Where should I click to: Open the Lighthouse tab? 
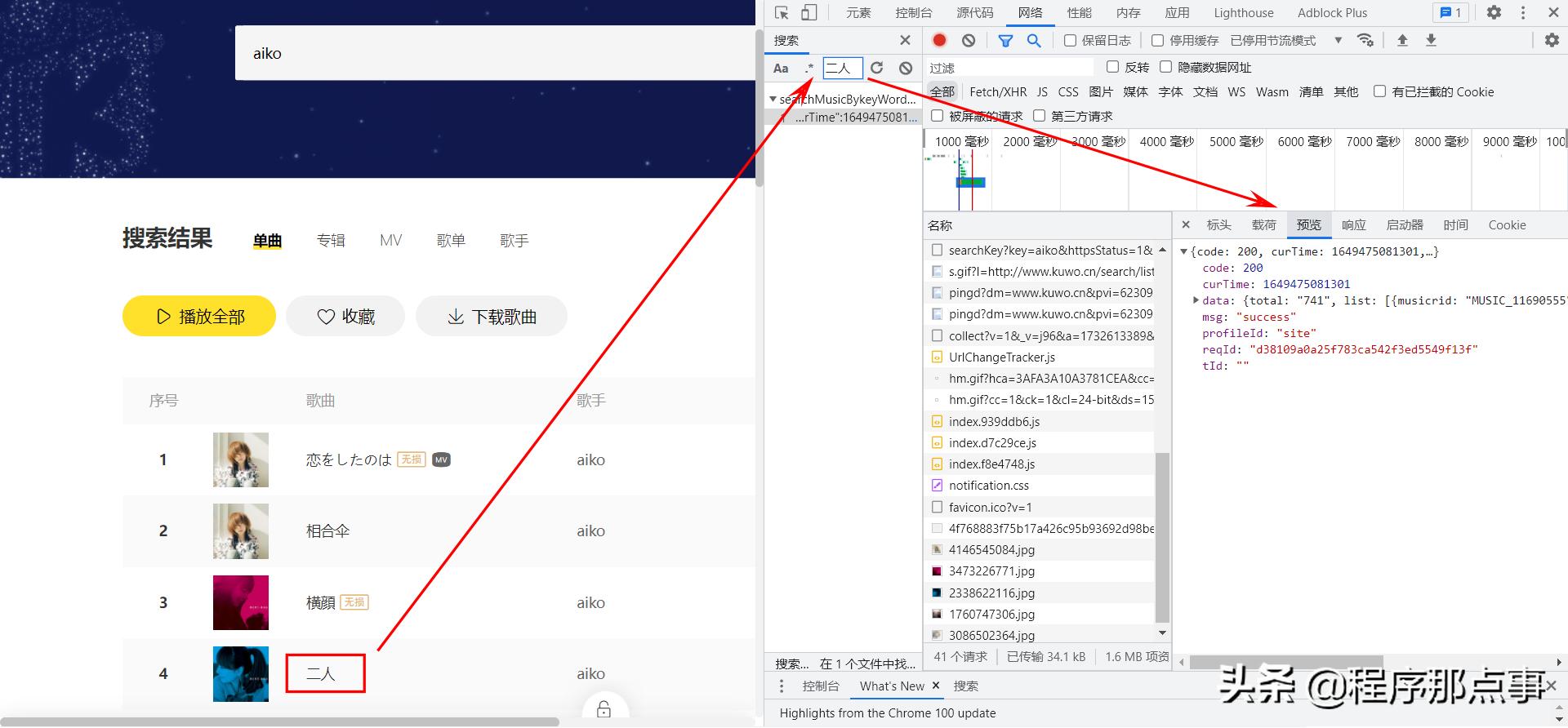[1243, 12]
